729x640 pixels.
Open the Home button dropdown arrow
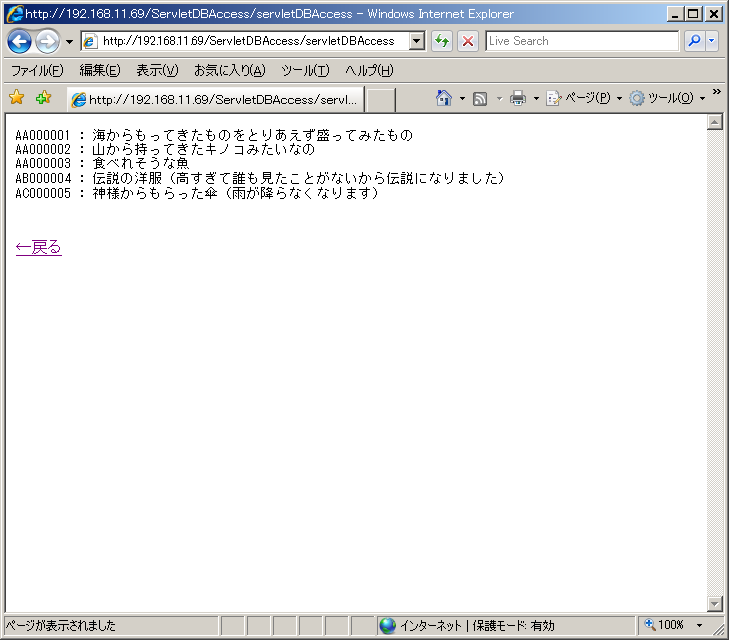[x=462, y=99]
